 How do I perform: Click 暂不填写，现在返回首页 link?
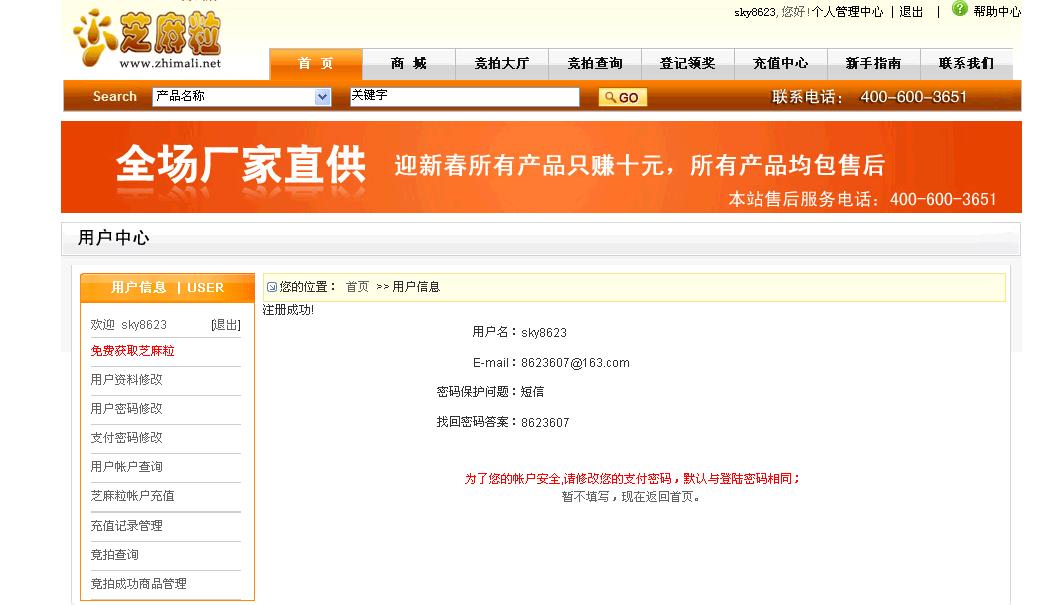(631, 497)
